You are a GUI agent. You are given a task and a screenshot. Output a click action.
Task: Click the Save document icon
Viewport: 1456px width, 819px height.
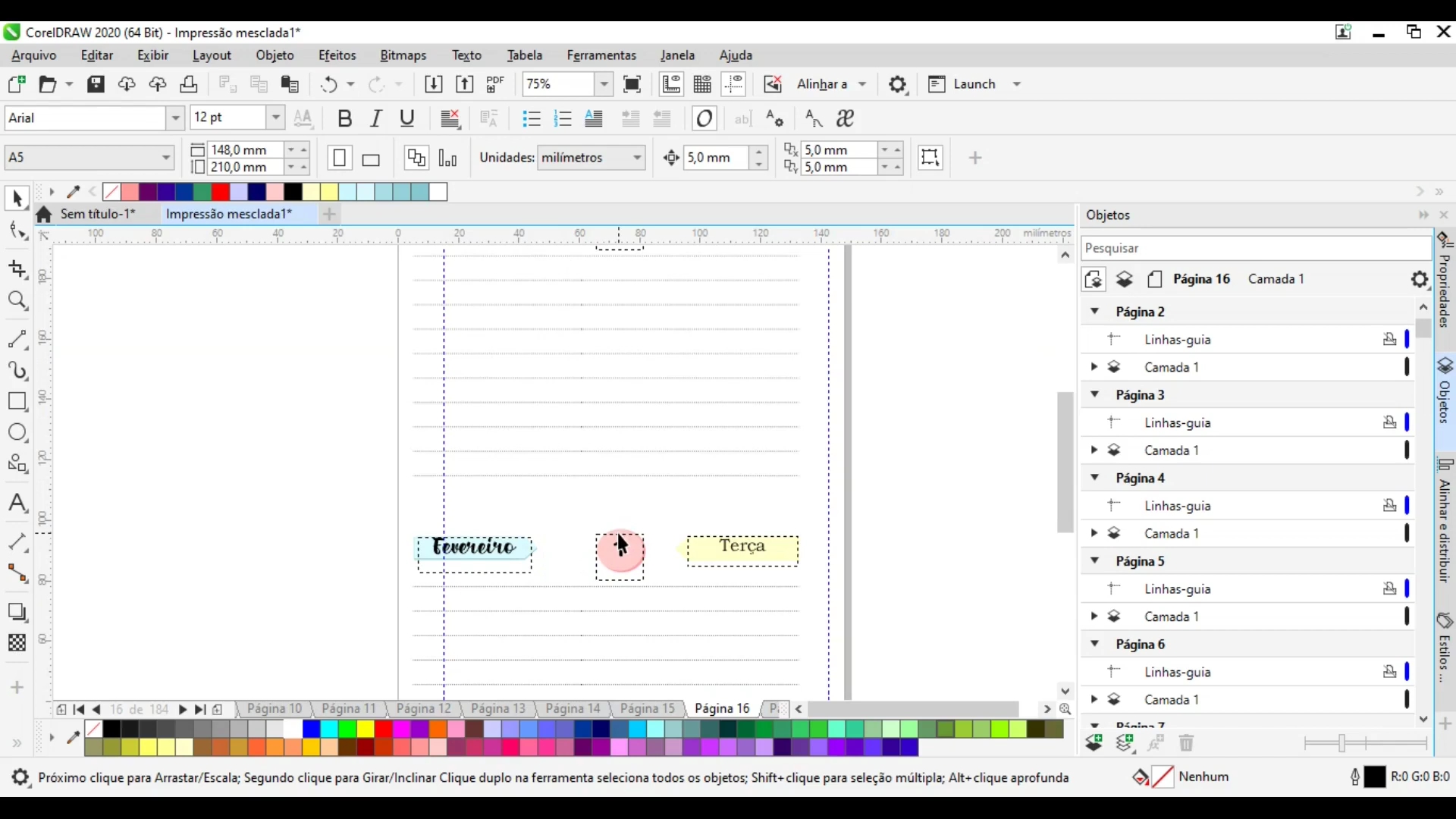96,84
